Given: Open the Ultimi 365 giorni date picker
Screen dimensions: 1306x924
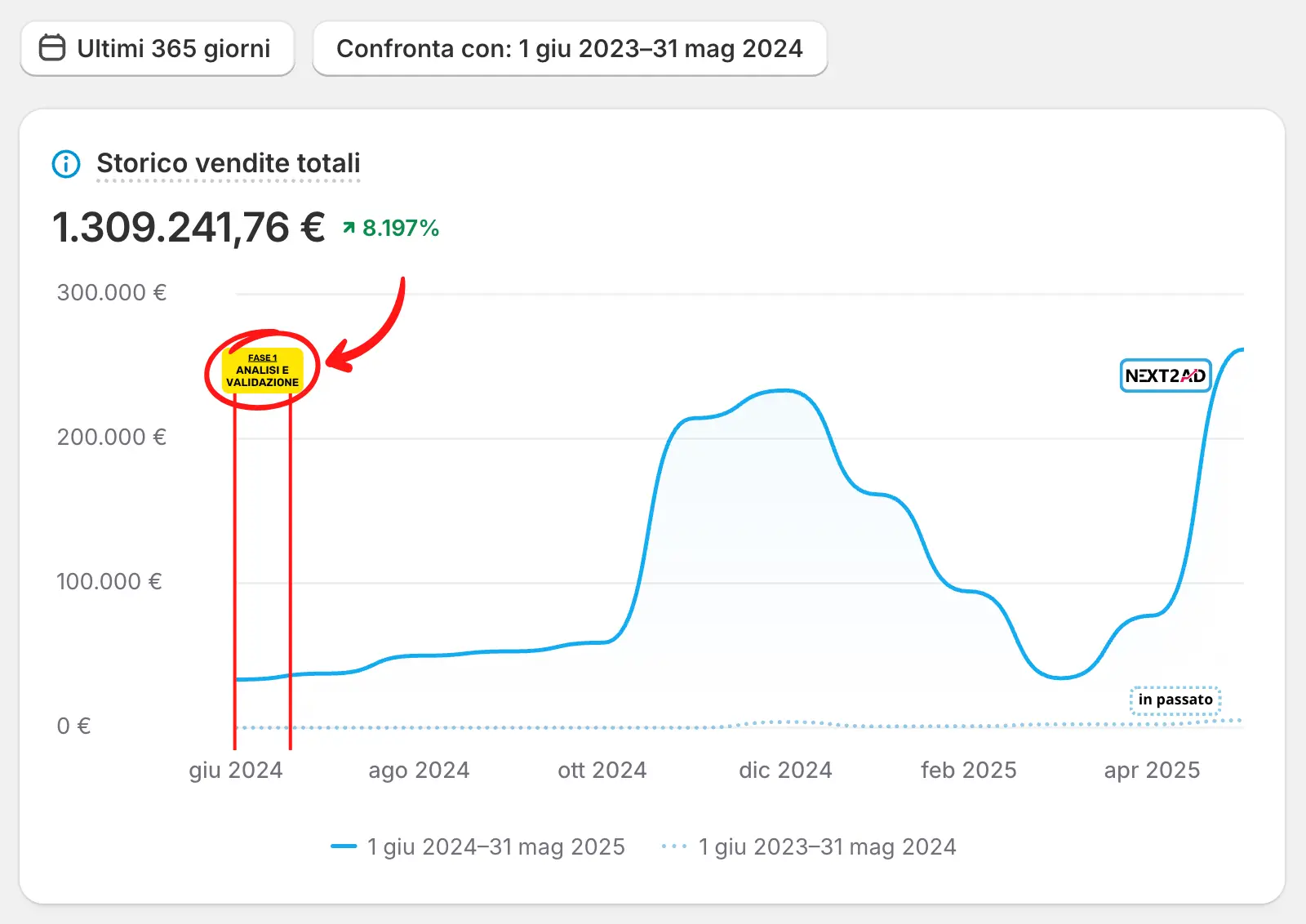Looking at the screenshot, I should click(x=158, y=49).
